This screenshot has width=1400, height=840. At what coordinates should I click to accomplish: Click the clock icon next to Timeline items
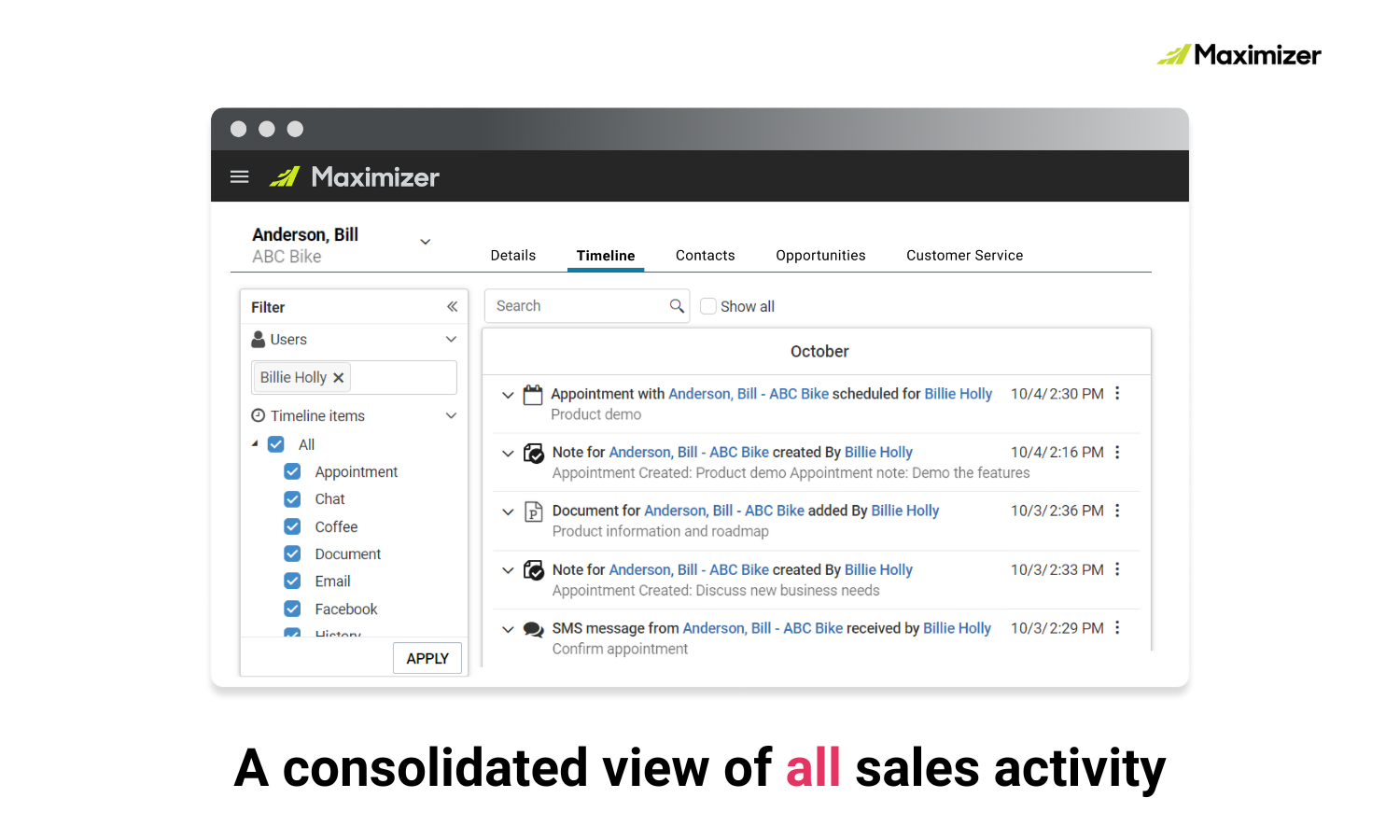[258, 415]
